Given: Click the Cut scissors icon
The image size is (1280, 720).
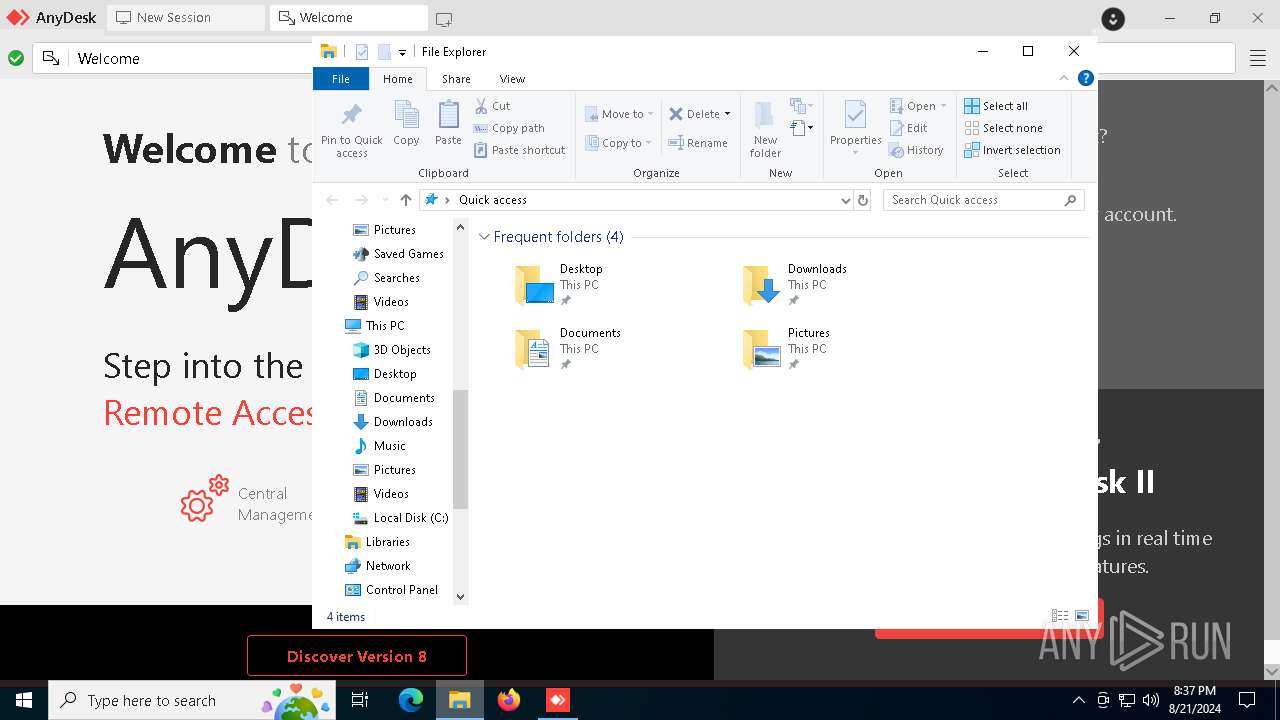Looking at the screenshot, I should point(481,105).
